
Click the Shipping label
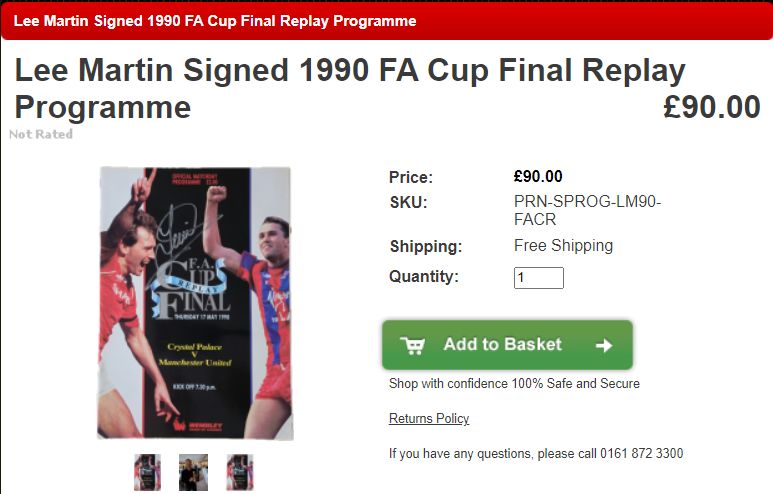[x=426, y=246]
